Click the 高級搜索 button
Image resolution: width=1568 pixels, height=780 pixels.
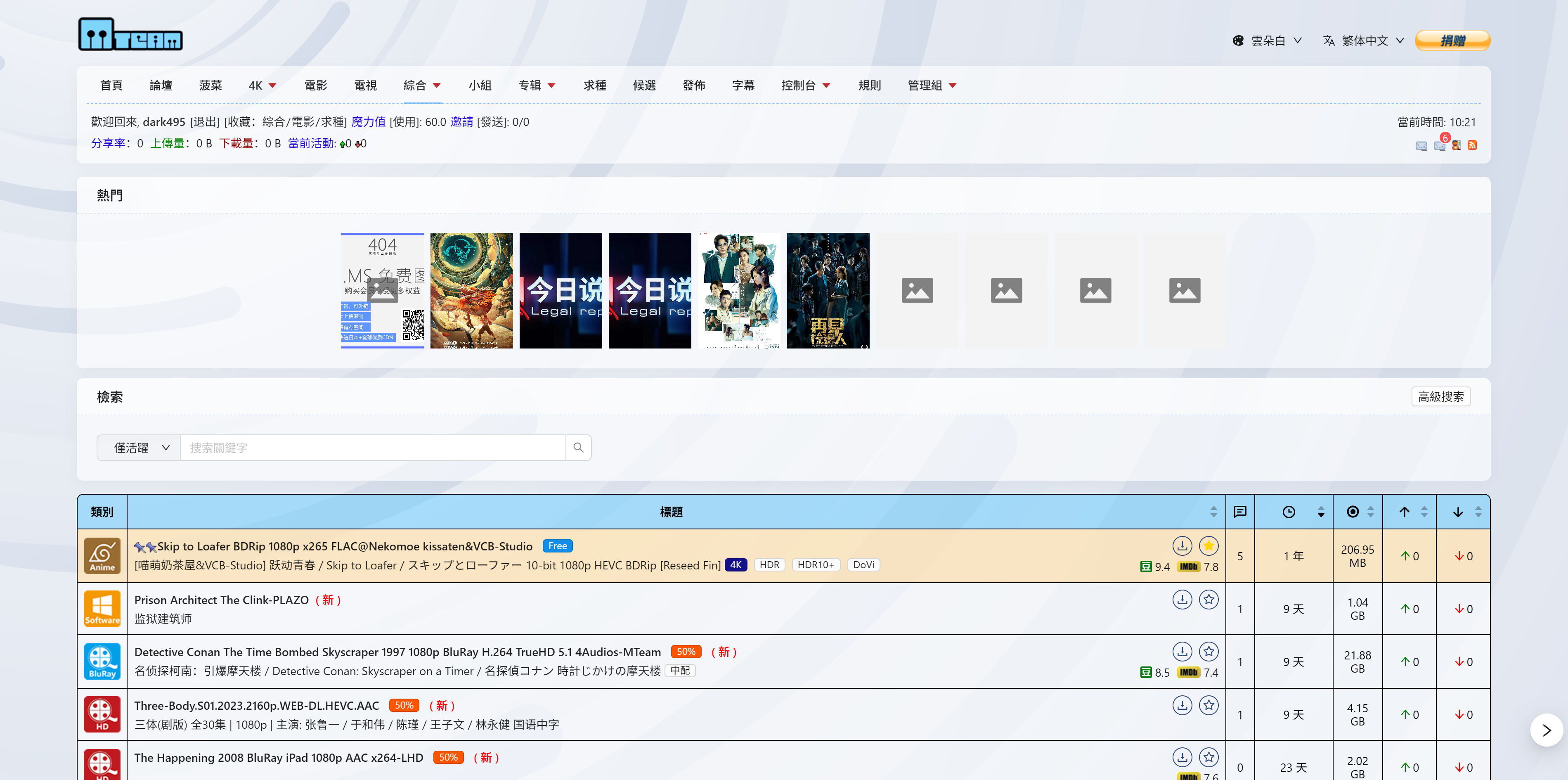click(1440, 396)
